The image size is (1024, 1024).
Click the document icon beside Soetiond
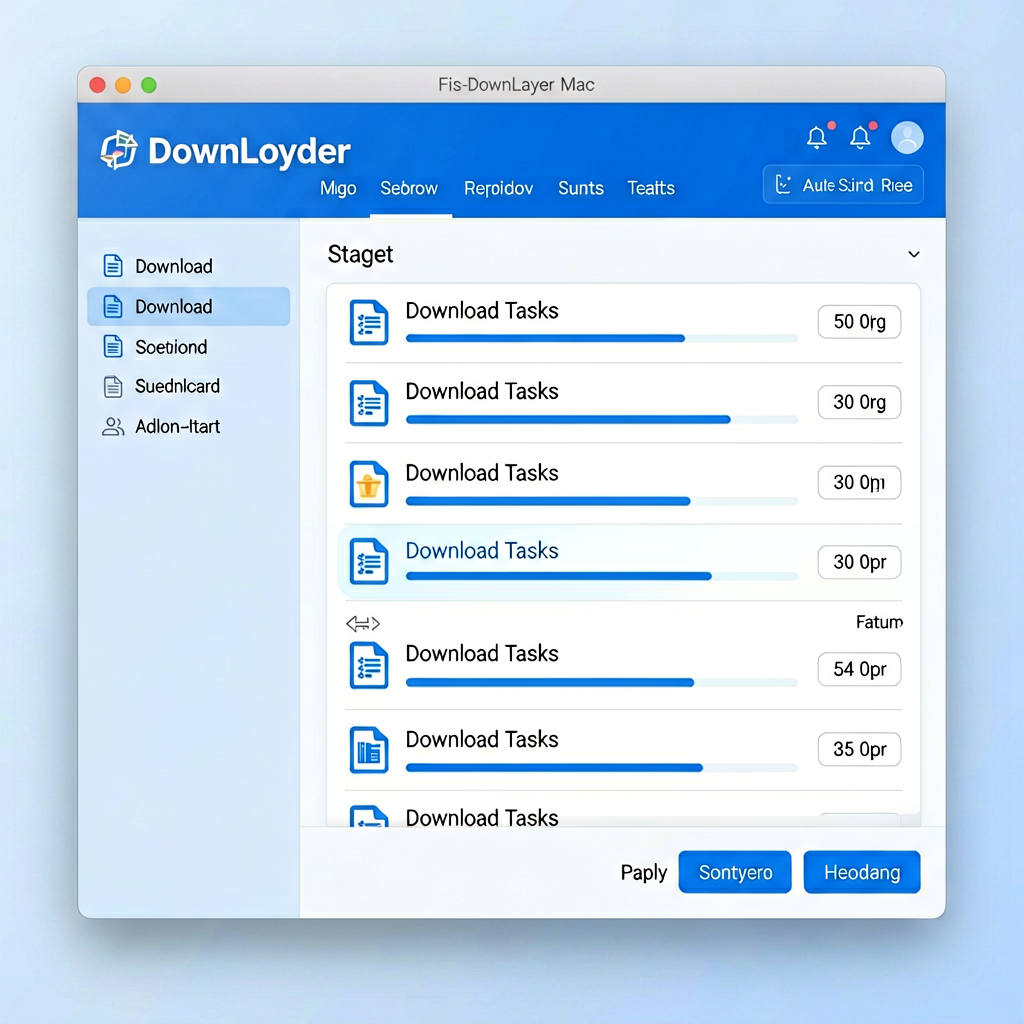tap(113, 347)
